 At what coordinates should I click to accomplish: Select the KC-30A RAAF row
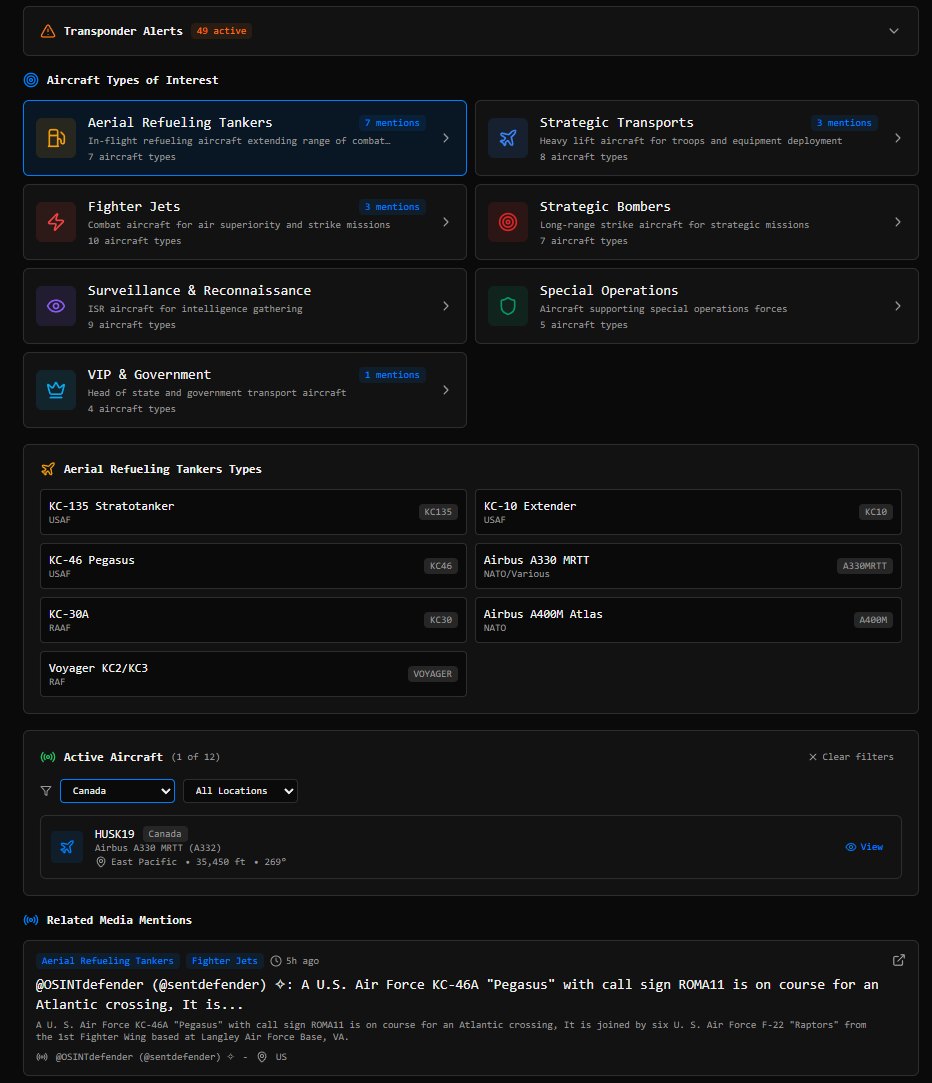pos(253,620)
